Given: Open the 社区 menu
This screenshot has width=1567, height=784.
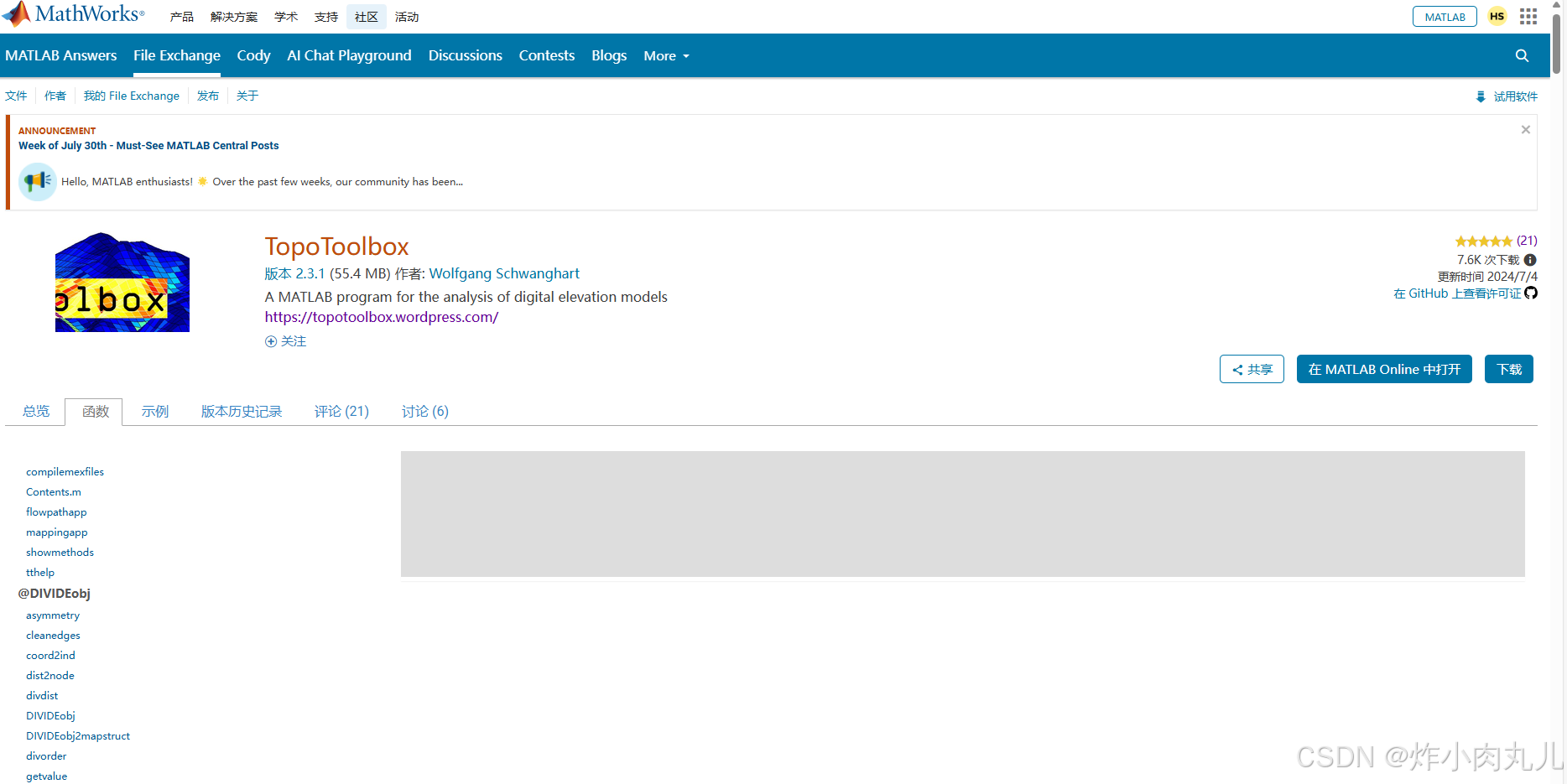Looking at the screenshot, I should coord(367,17).
